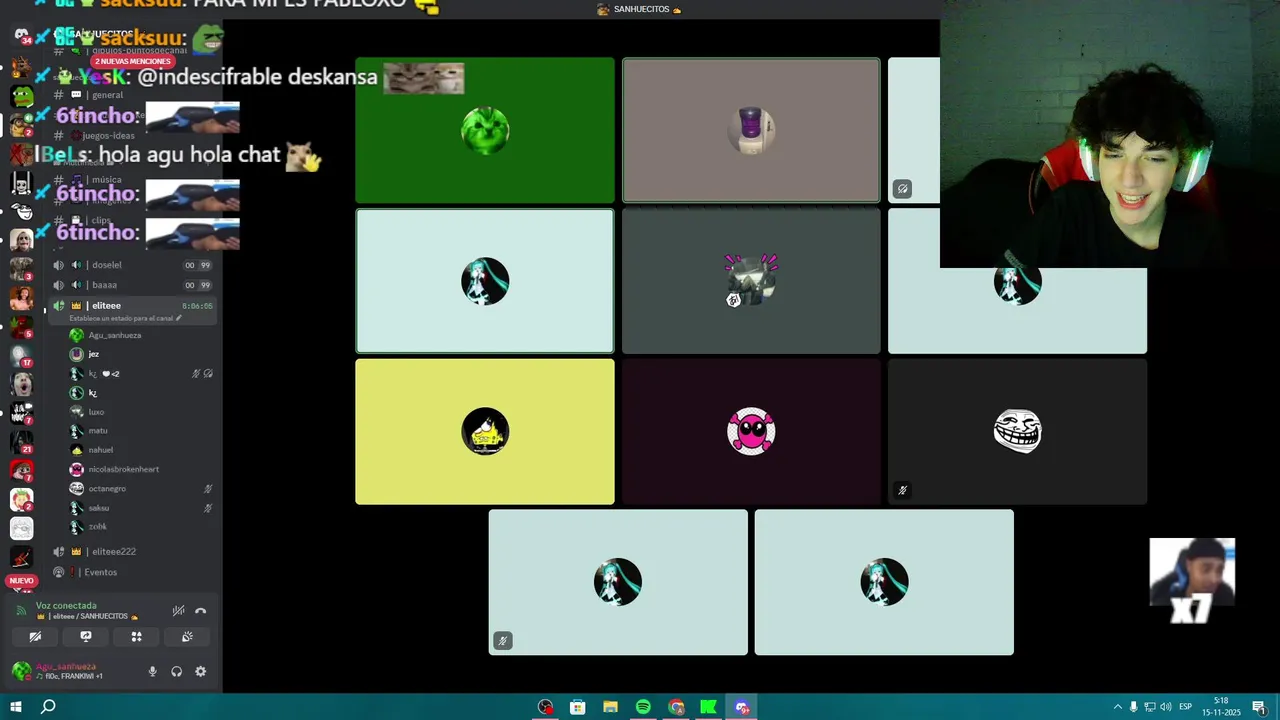This screenshot has width=1280, height=720.
Task: Open Kick app from the taskbar
Action: pos(709,707)
